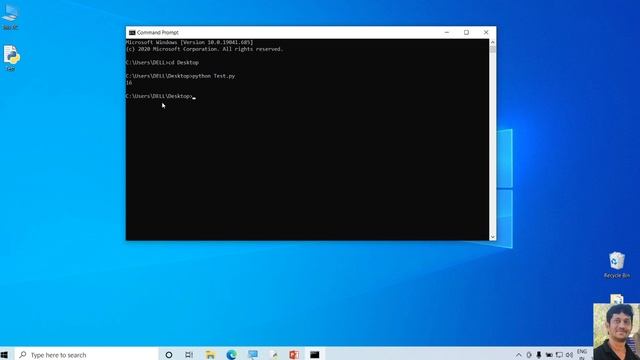640x360 pixels.
Task: Select the Test Python file on desktop
Action: point(11,58)
